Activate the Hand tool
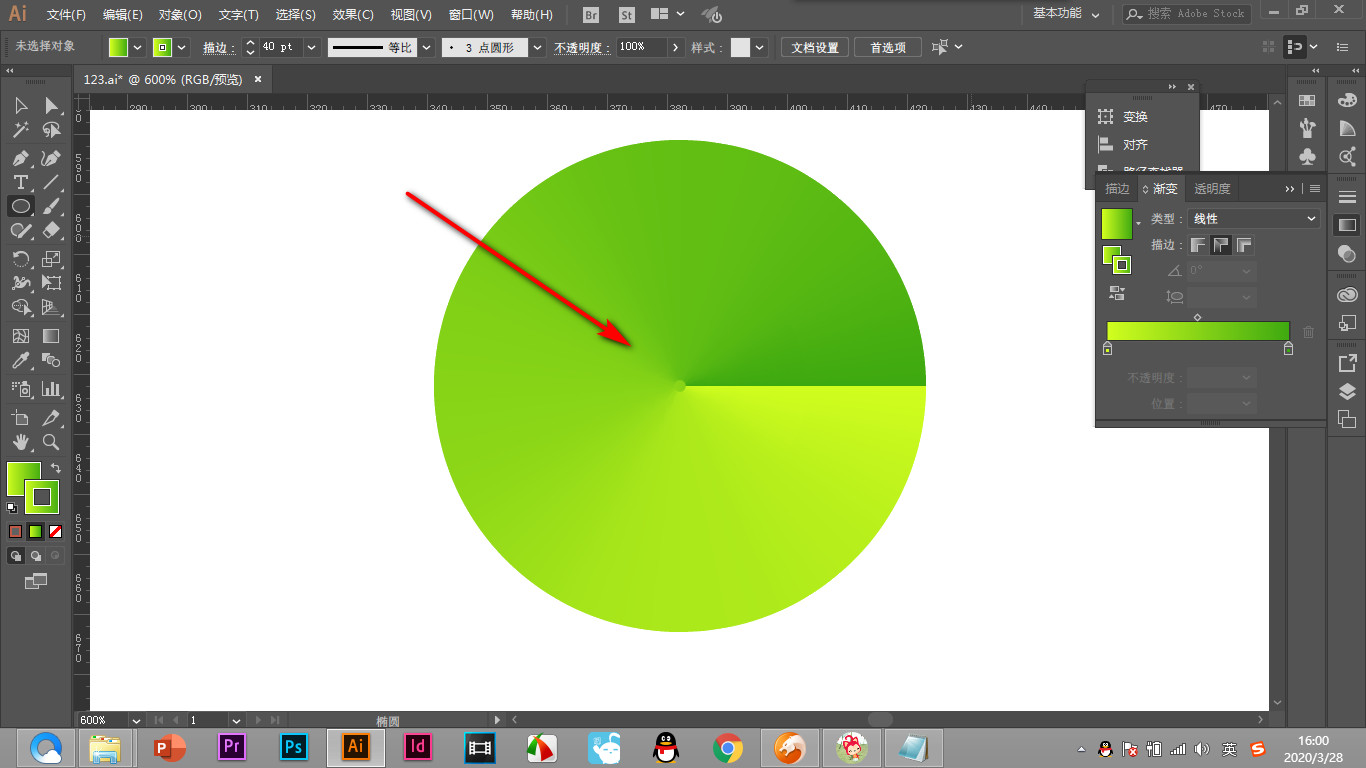Image resolution: width=1366 pixels, height=768 pixels. (20, 442)
